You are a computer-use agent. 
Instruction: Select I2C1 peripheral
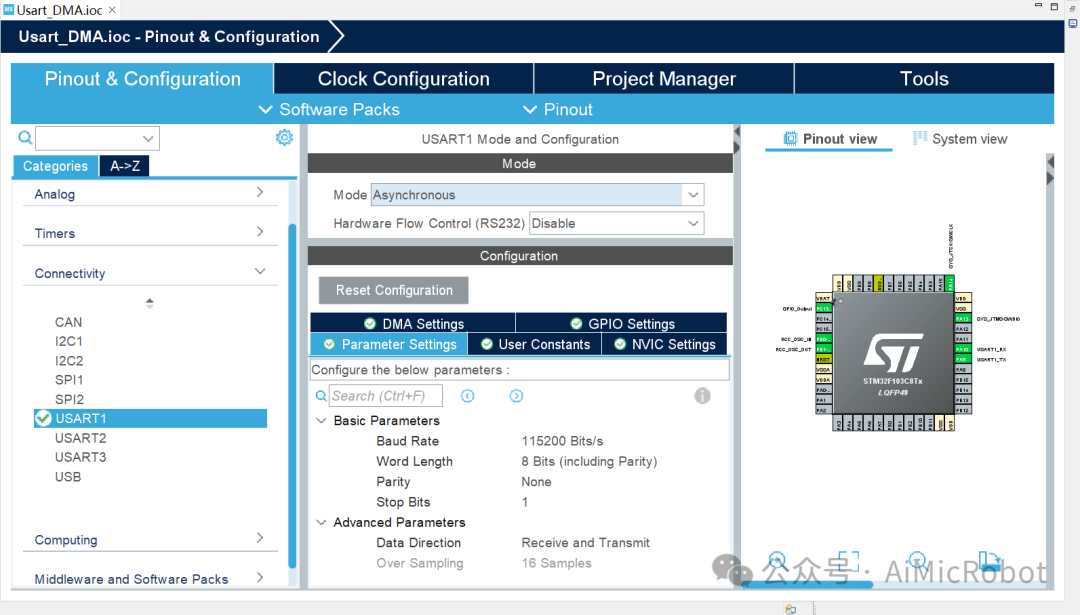pyautogui.click(x=69, y=342)
